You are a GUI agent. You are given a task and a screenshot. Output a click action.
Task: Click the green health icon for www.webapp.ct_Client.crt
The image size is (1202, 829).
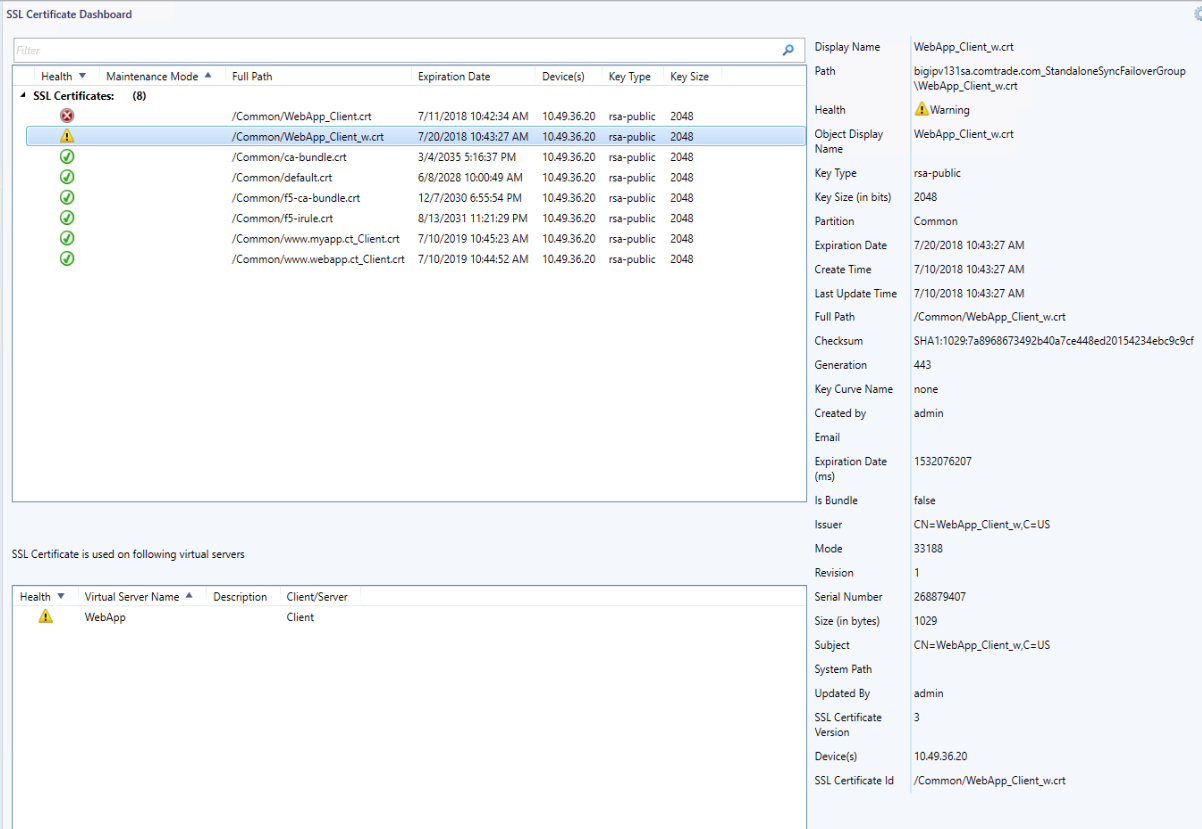pyautogui.click(x=66, y=258)
